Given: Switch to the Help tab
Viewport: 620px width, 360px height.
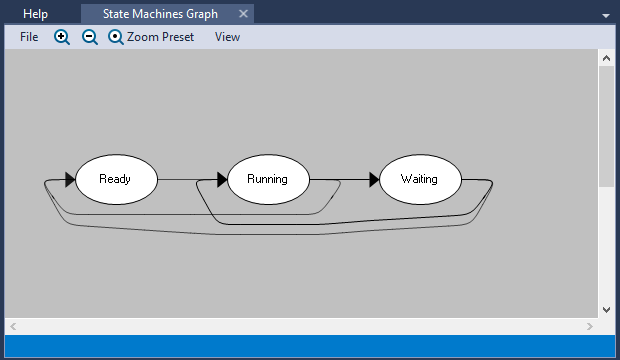Looking at the screenshot, I should pyautogui.click(x=36, y=14).
